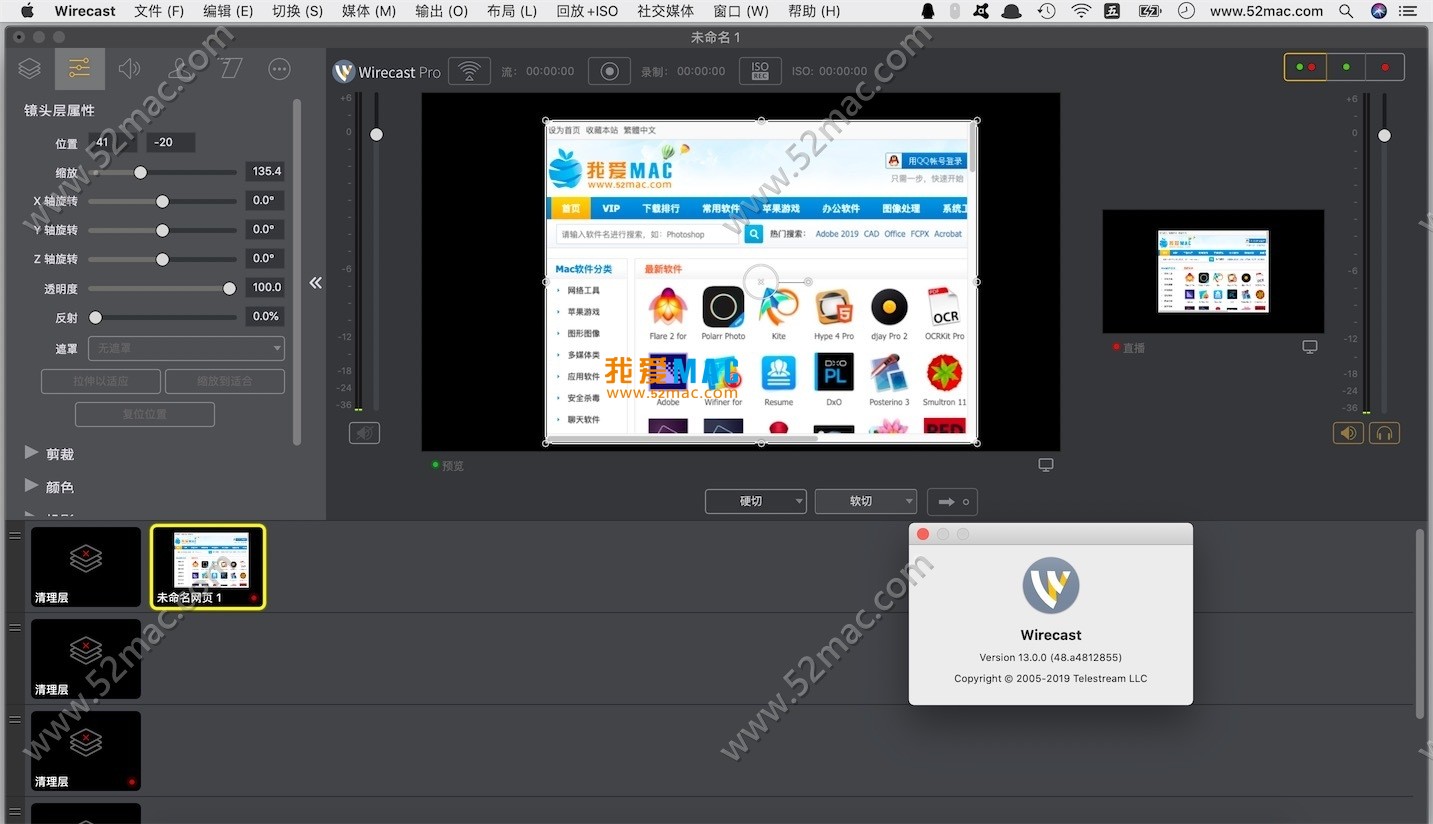
Task: Click the position Y field showing -20
Action: [170, 142]
